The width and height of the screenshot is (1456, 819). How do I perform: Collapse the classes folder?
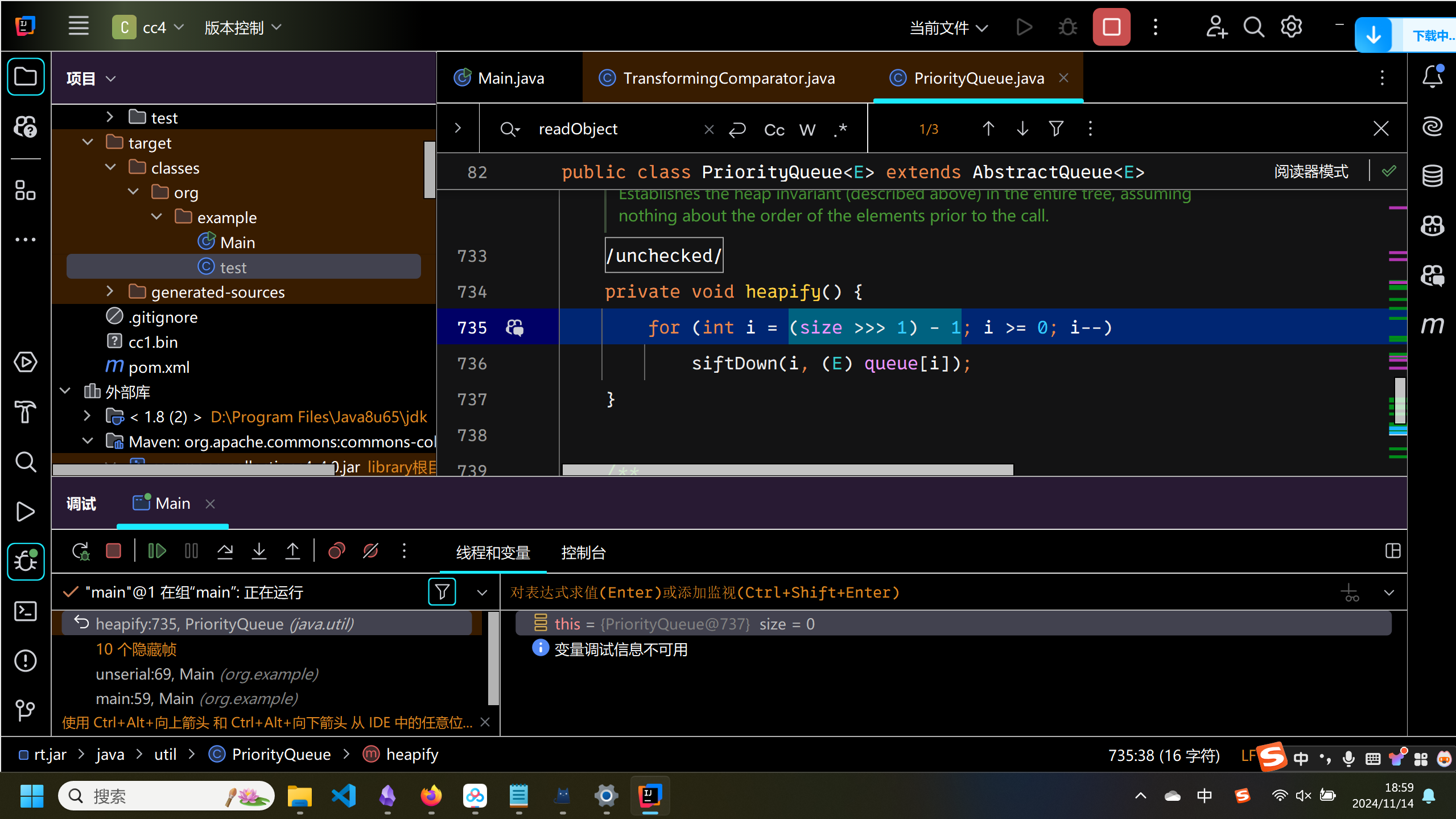pos(110,167)
